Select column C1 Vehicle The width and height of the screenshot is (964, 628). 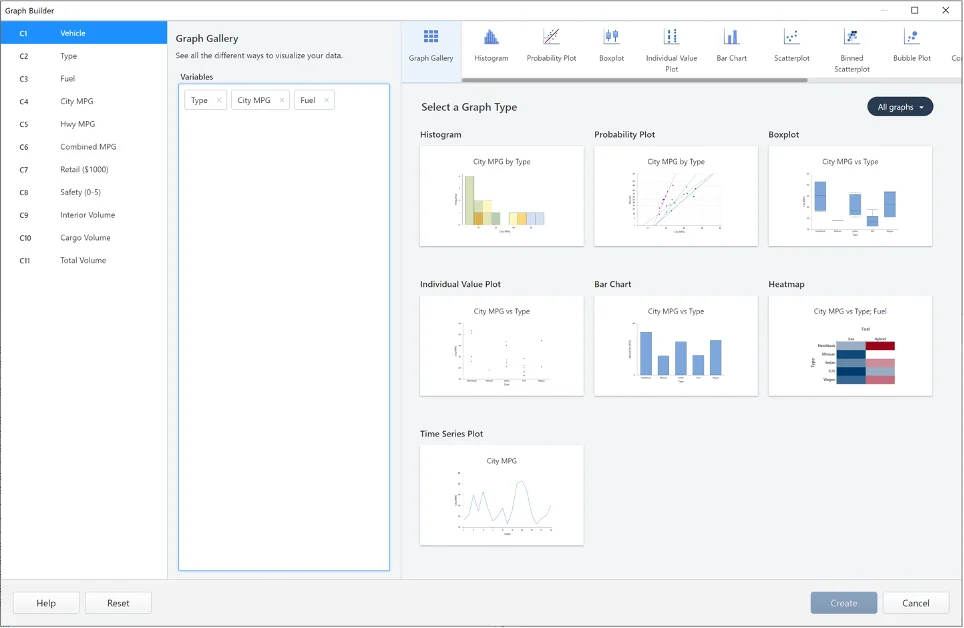point(84,33)
